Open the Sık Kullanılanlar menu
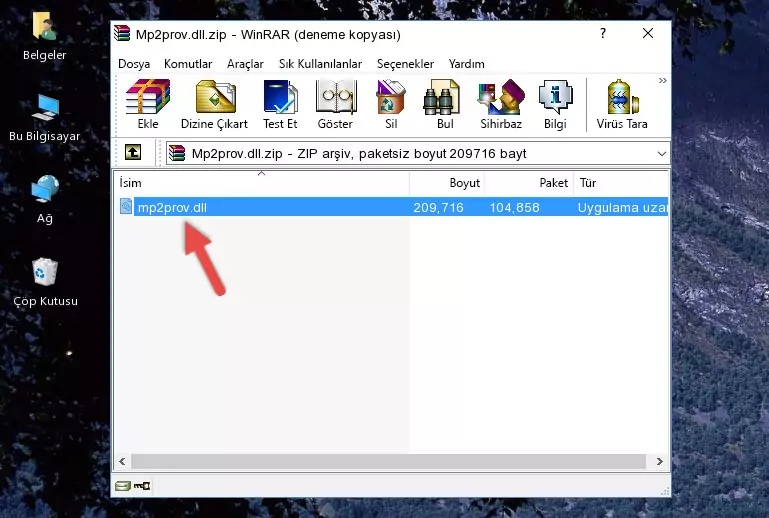Screen dimensions: 769x518 click(320, 64)
